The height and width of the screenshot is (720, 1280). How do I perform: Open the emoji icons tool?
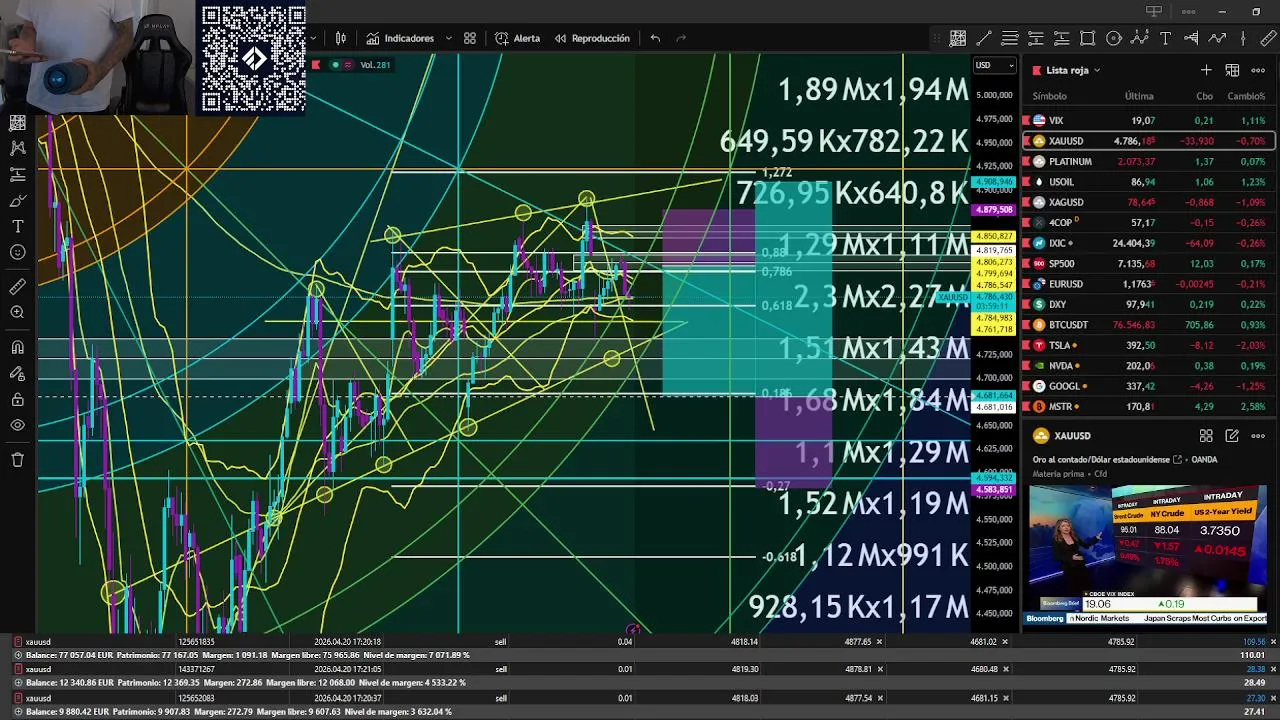point(17,252)
